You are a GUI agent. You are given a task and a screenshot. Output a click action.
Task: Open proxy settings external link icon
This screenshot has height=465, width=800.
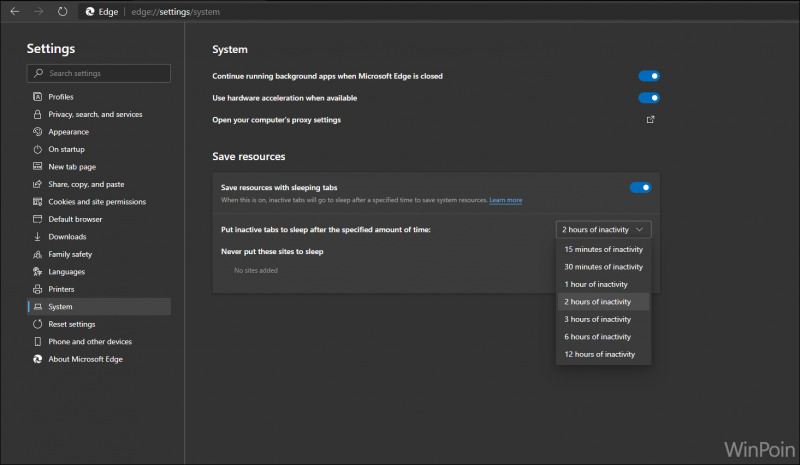pos(650,119)
